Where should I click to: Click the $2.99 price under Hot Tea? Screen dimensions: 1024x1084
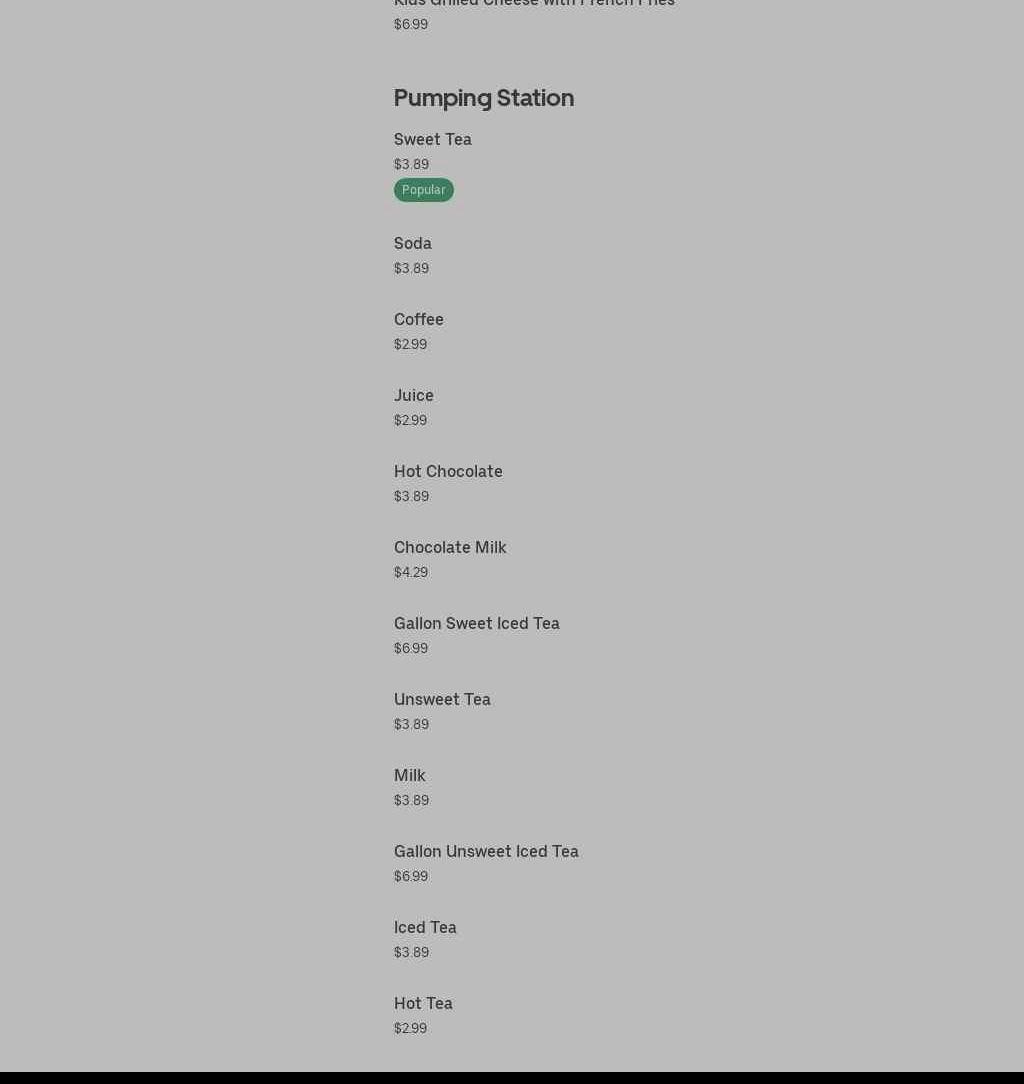[410, 1029]
